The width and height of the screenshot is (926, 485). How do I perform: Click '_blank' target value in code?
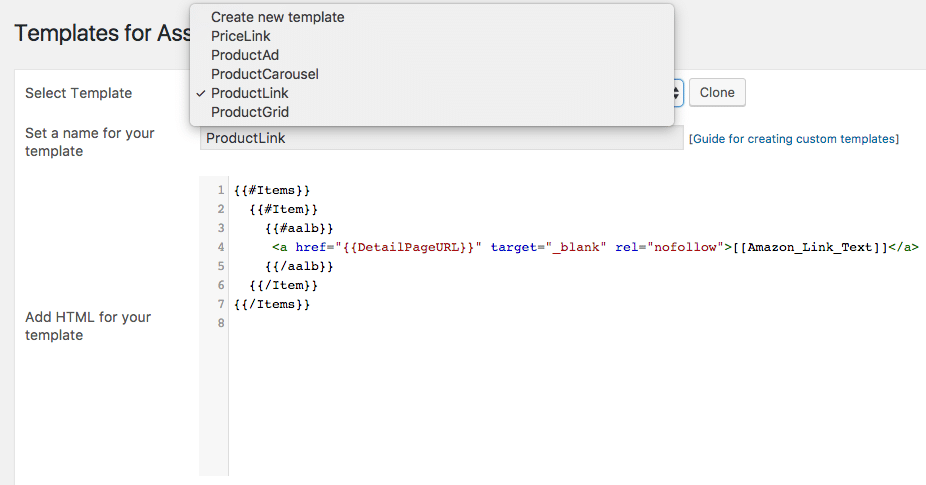pyautogui.click(x=576, y=247)
